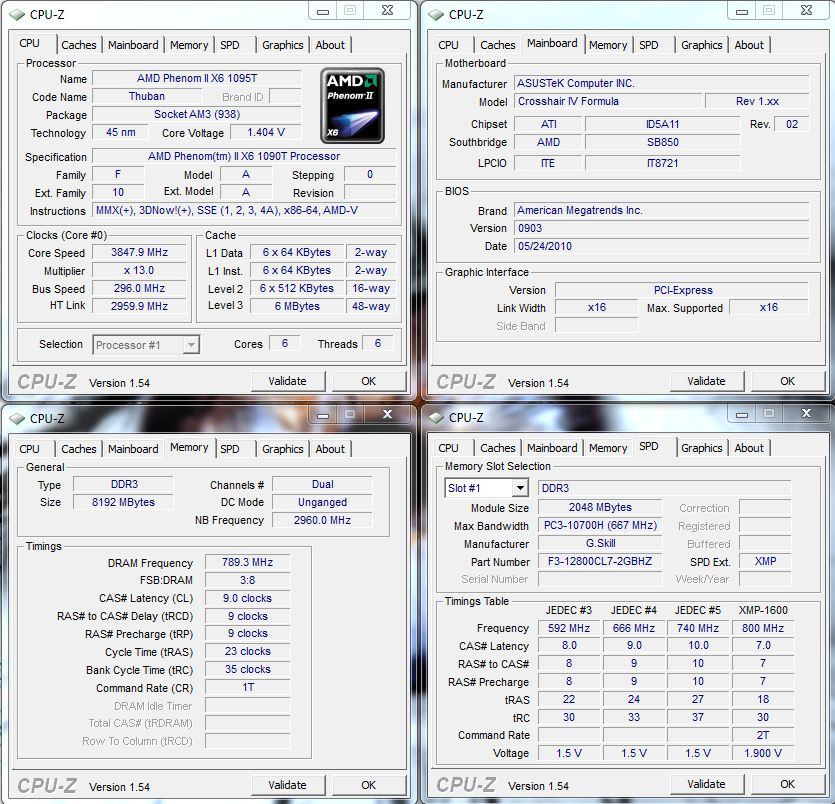The width and height of the screenshot is (835, 804).
Task: Click the motherboard model Crosshair IV Formula
Action: [608, 101]
